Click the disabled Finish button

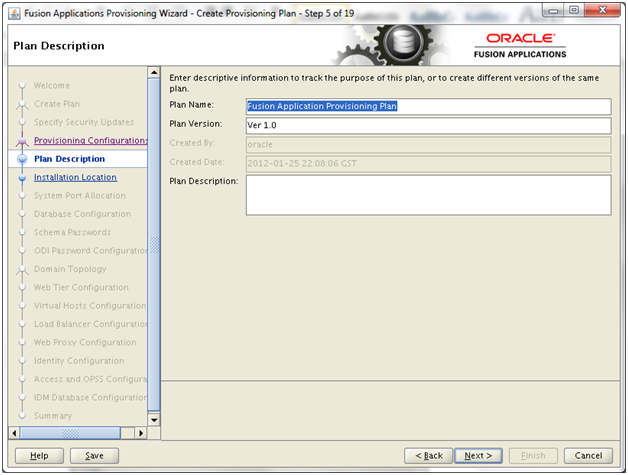533,456
